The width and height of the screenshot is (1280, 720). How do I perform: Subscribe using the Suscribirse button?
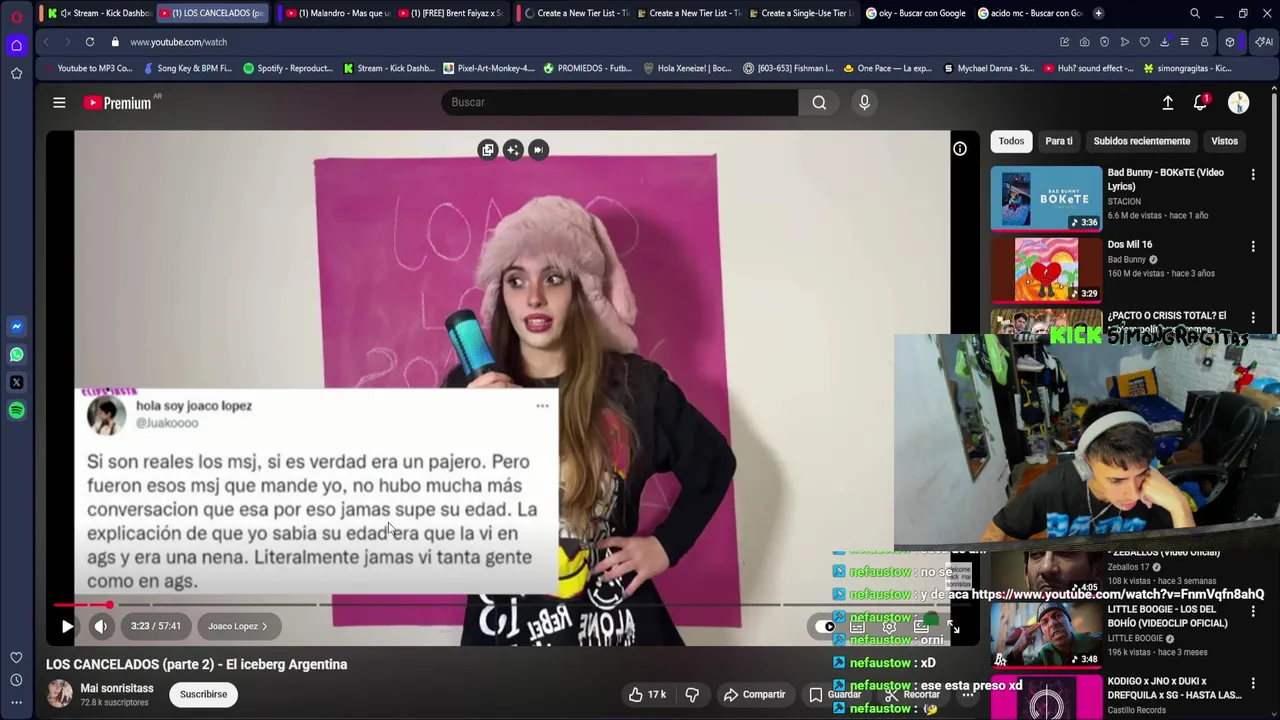pos(203,694)
